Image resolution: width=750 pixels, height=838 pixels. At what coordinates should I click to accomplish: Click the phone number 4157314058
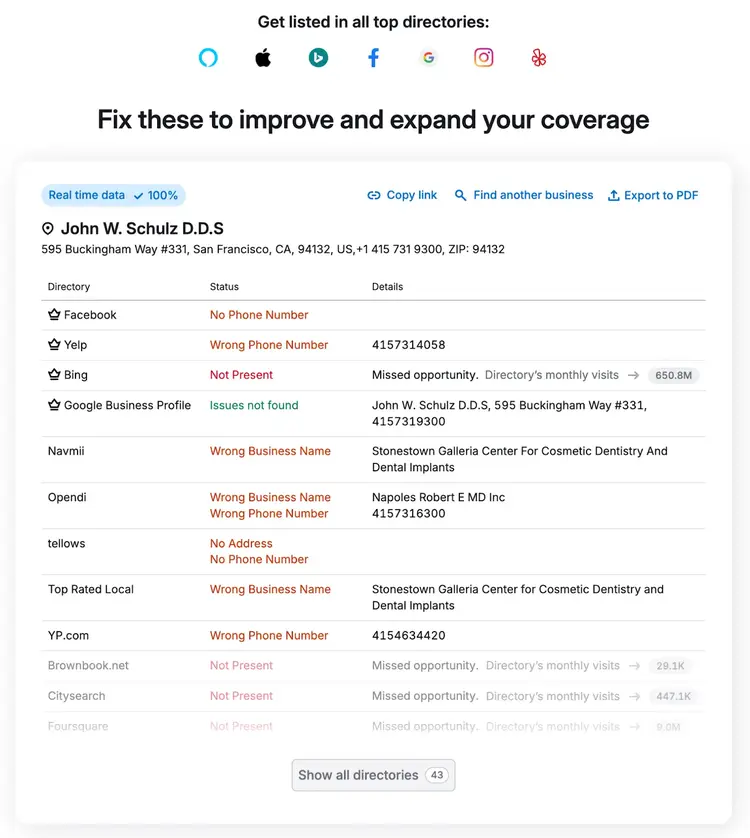(x=408, y=345)
